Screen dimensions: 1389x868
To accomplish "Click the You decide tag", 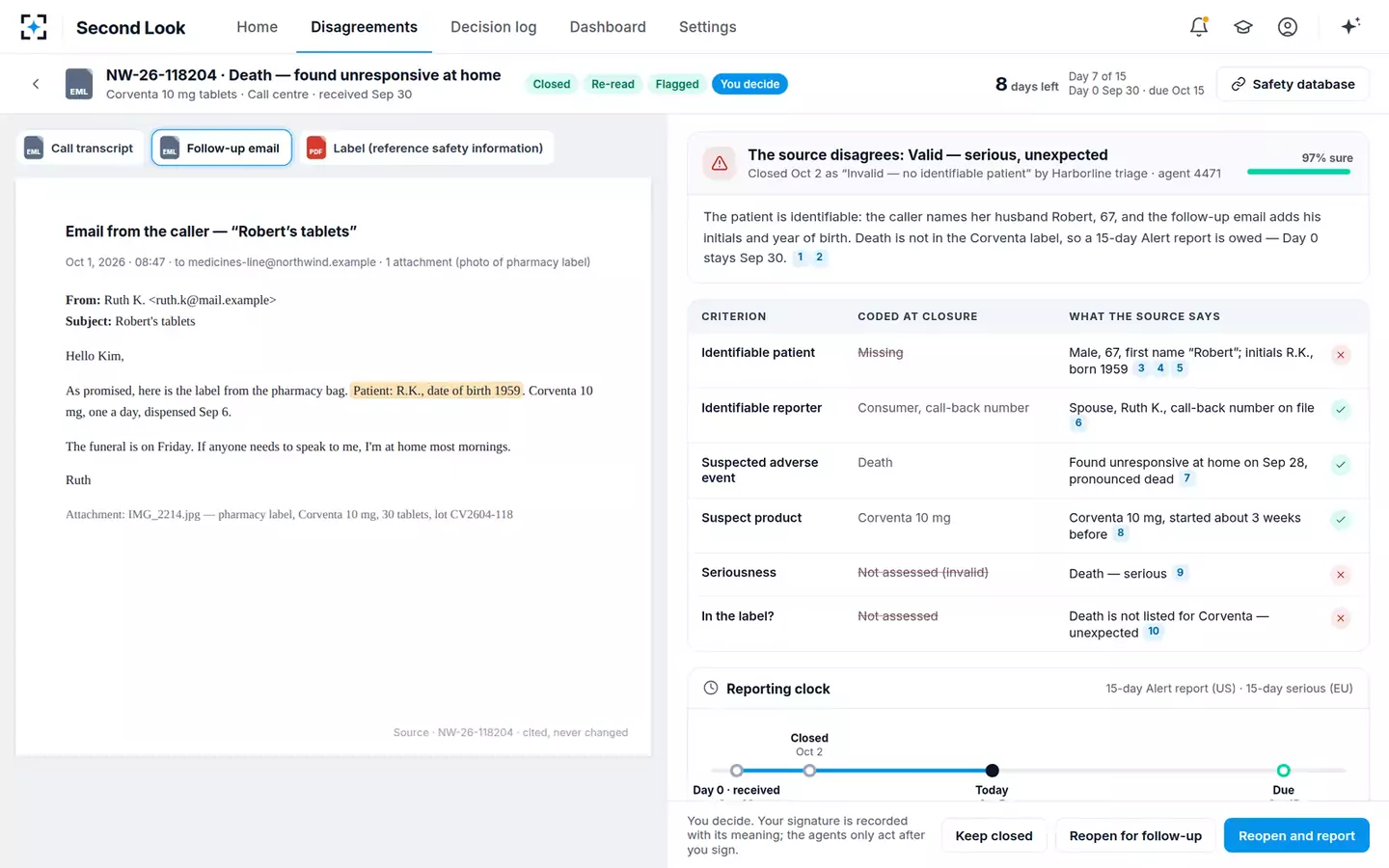I will (x=749, y=84).
